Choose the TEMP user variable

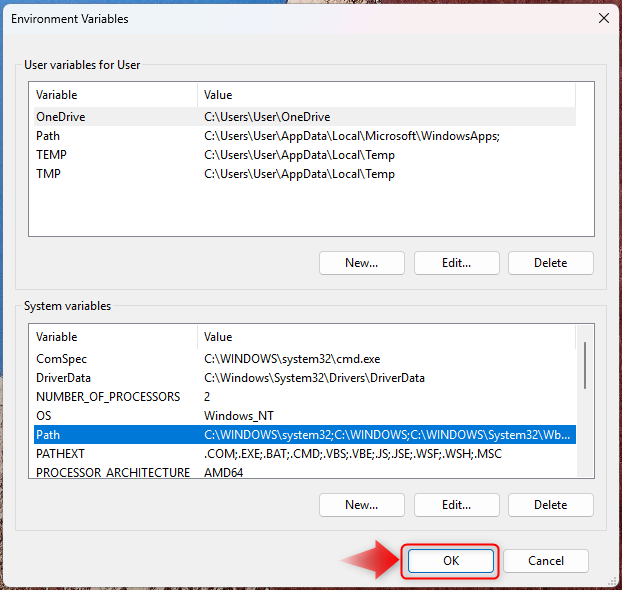[51, 155]
